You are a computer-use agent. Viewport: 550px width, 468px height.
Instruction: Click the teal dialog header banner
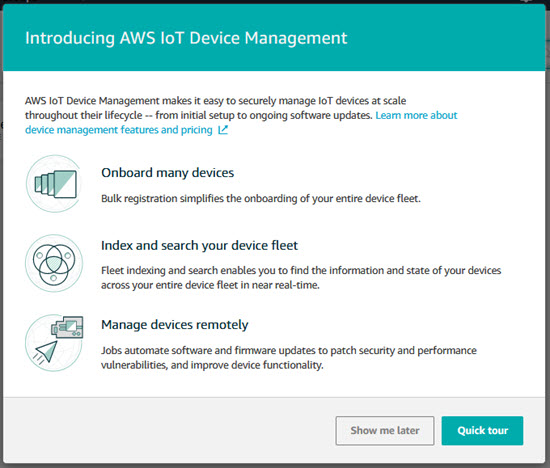[x=274, y=38]
